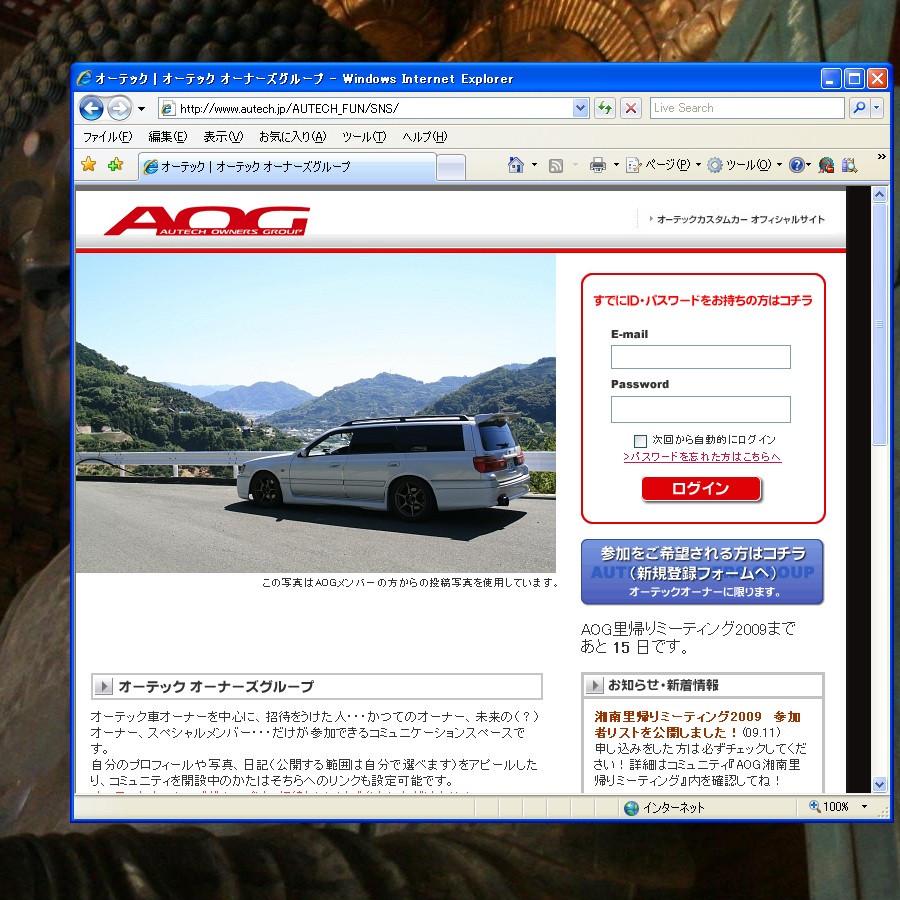Click the RSS feeds icon
The width and height of the screenshot is (900, 900).
pos(556,166)
